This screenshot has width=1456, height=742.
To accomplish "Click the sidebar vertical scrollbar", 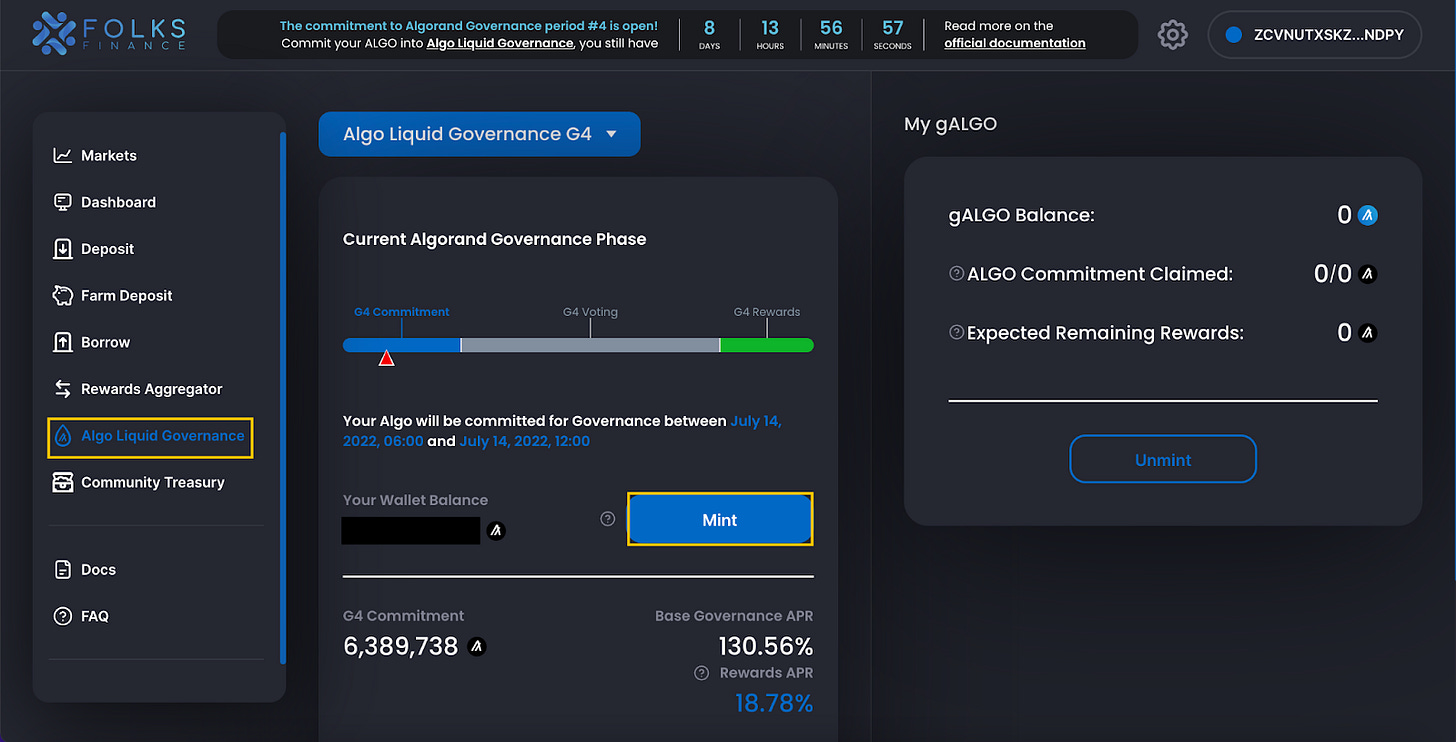I will pos(283,398).
